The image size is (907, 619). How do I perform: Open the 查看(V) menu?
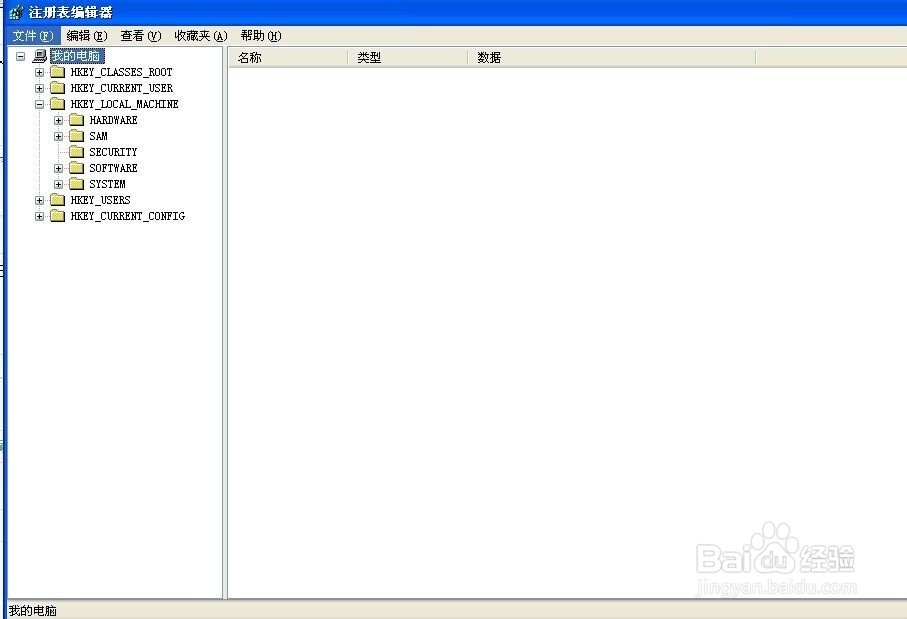point(141,36)
